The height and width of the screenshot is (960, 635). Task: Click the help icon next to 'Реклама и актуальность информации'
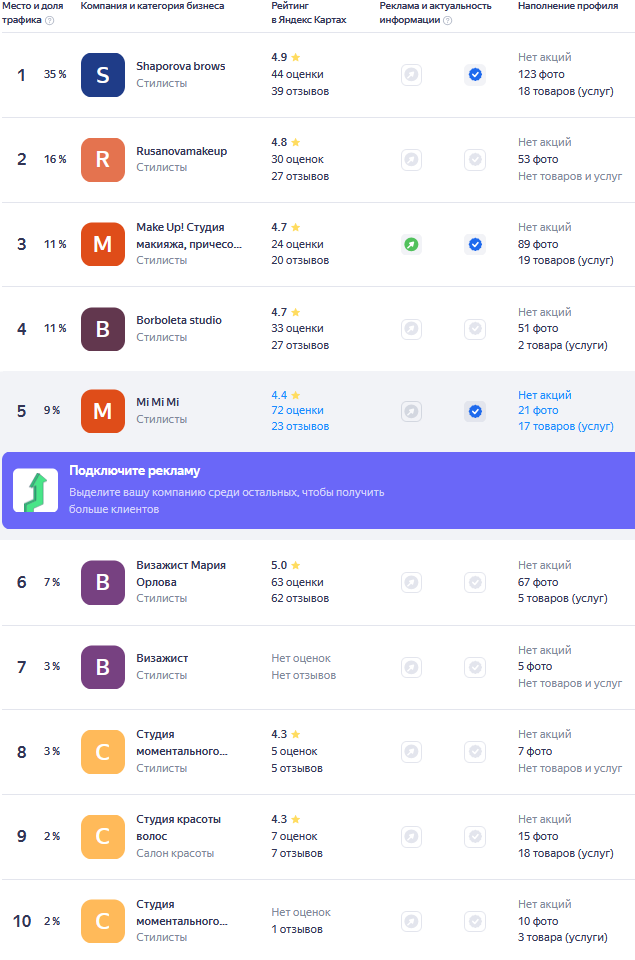pos(448,20)
